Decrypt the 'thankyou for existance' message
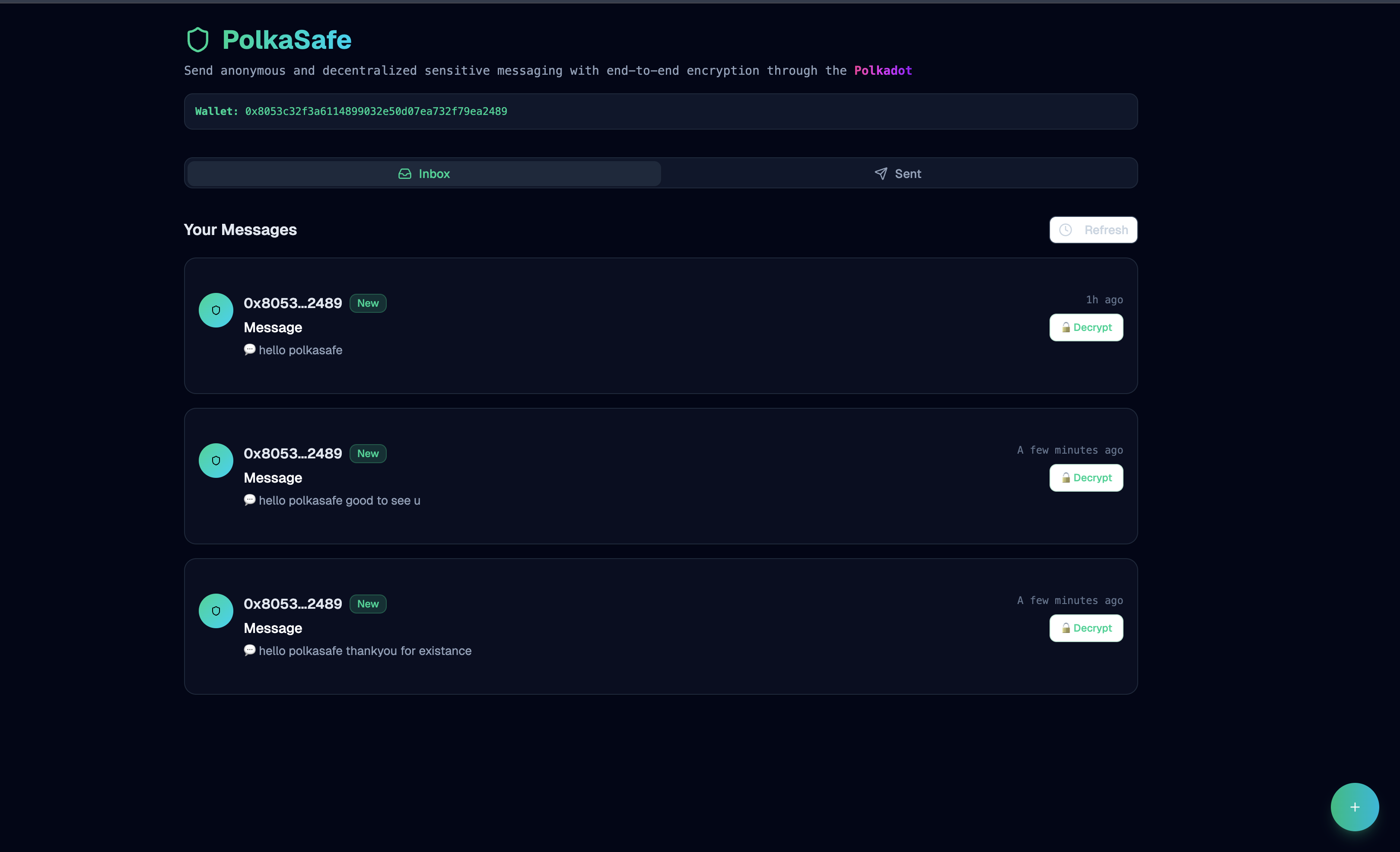 [x=1086, y=628]
